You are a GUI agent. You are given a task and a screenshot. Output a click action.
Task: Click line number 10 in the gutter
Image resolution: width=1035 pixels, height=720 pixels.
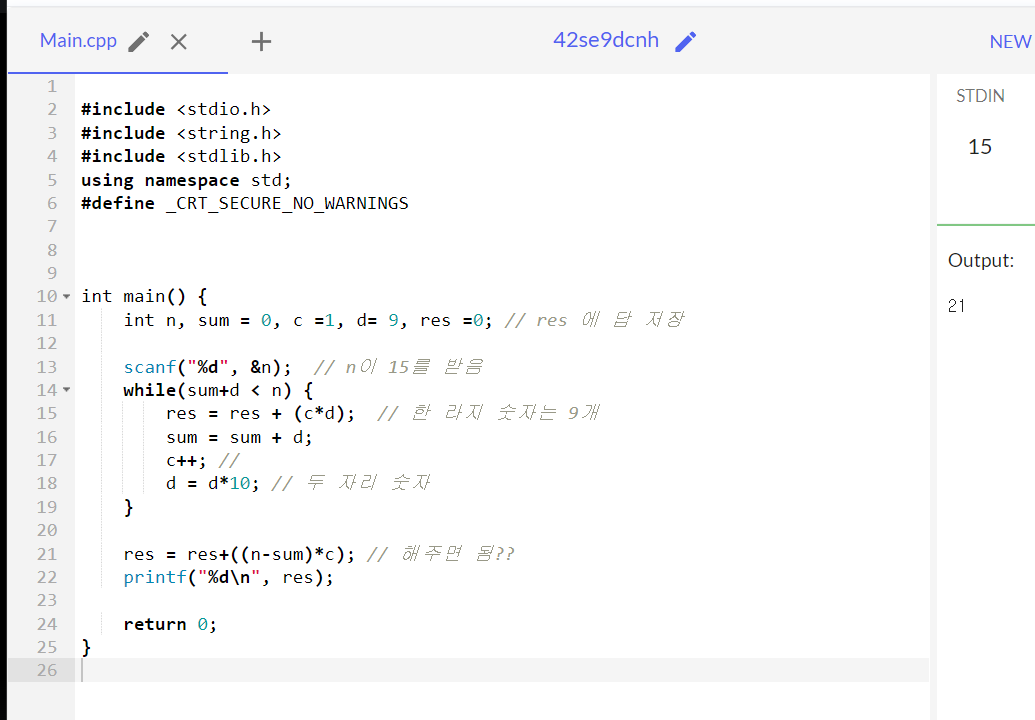[47, 296]
